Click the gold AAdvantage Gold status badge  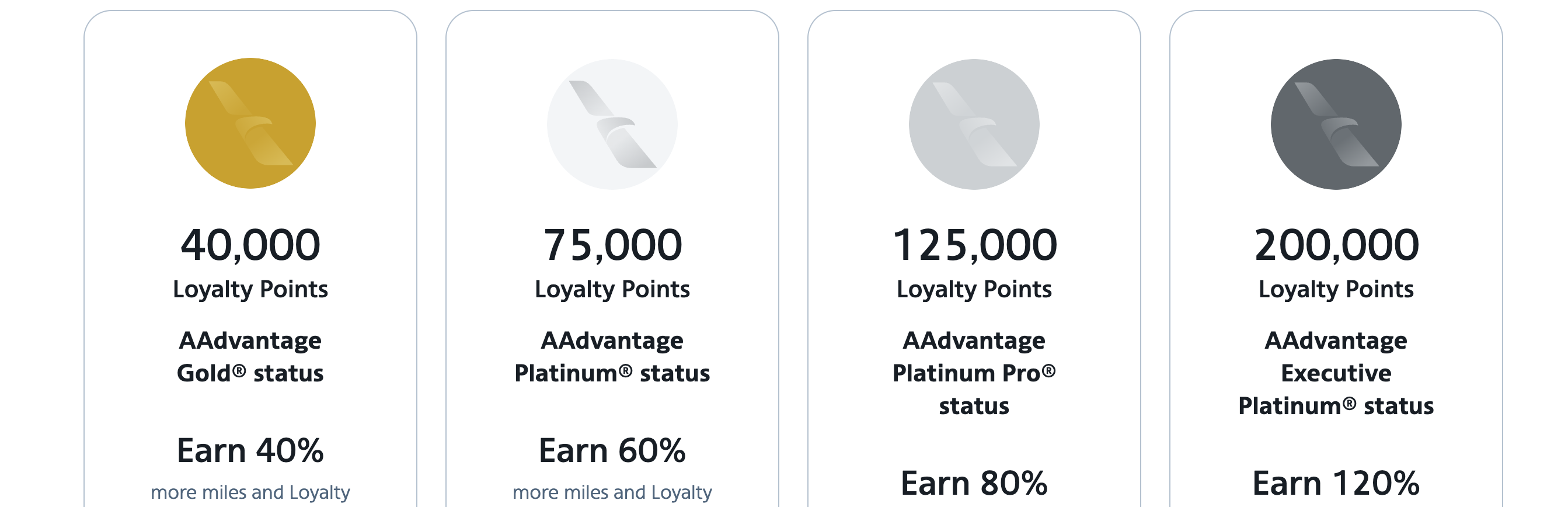250,123
